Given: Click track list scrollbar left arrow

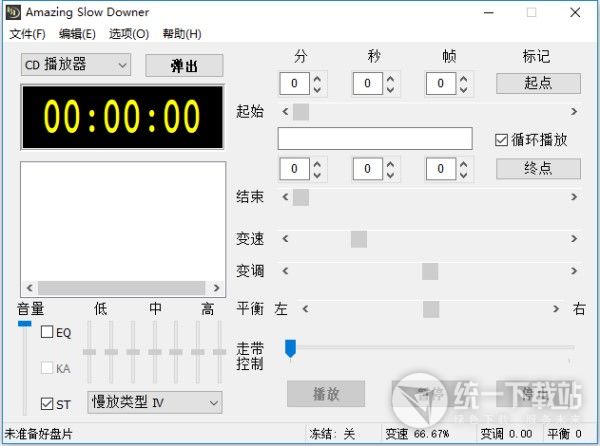Looking at the screenshot, I should [30, 288].
